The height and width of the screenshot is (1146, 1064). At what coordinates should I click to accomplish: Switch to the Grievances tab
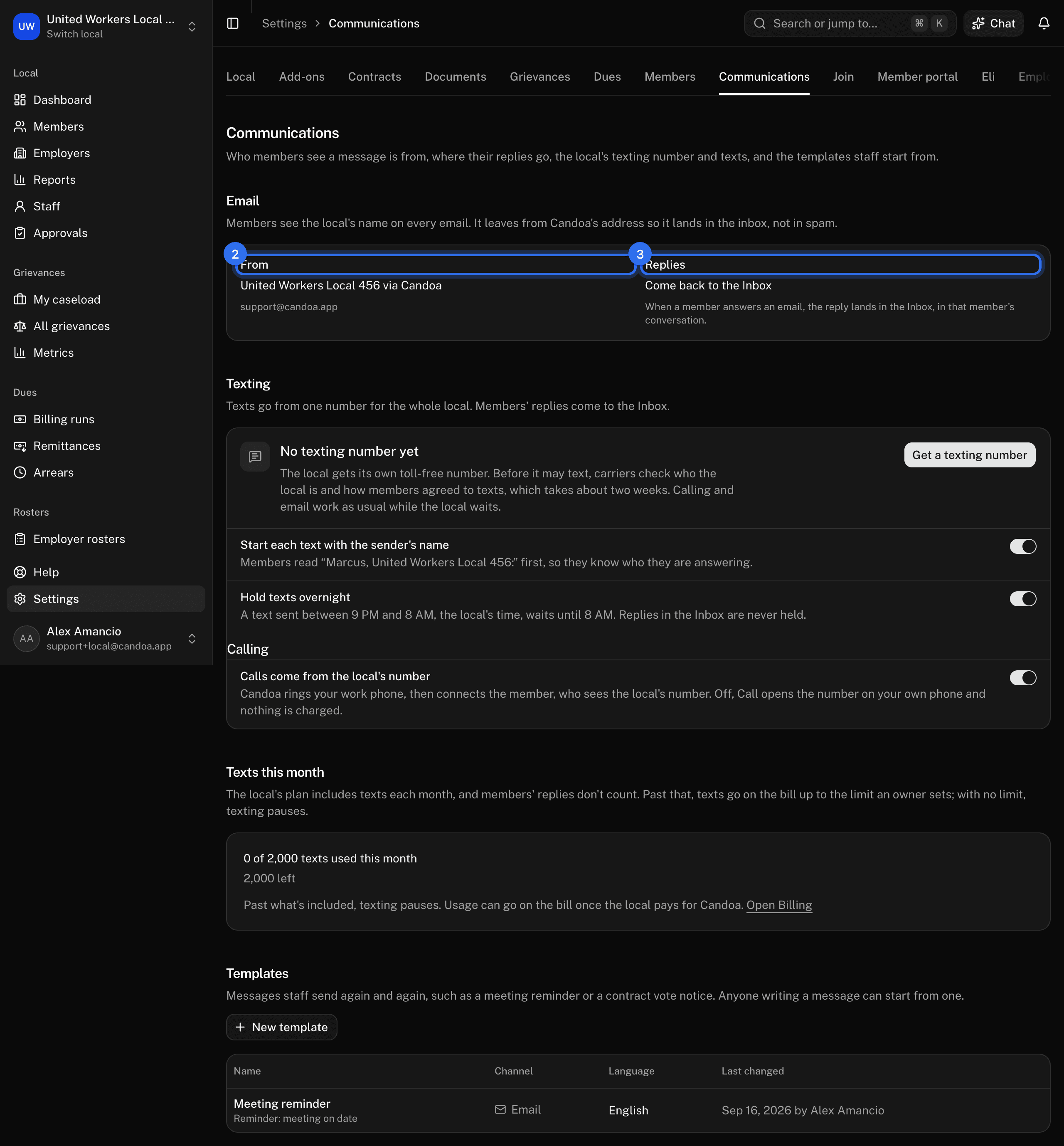[x=539, y=77]
